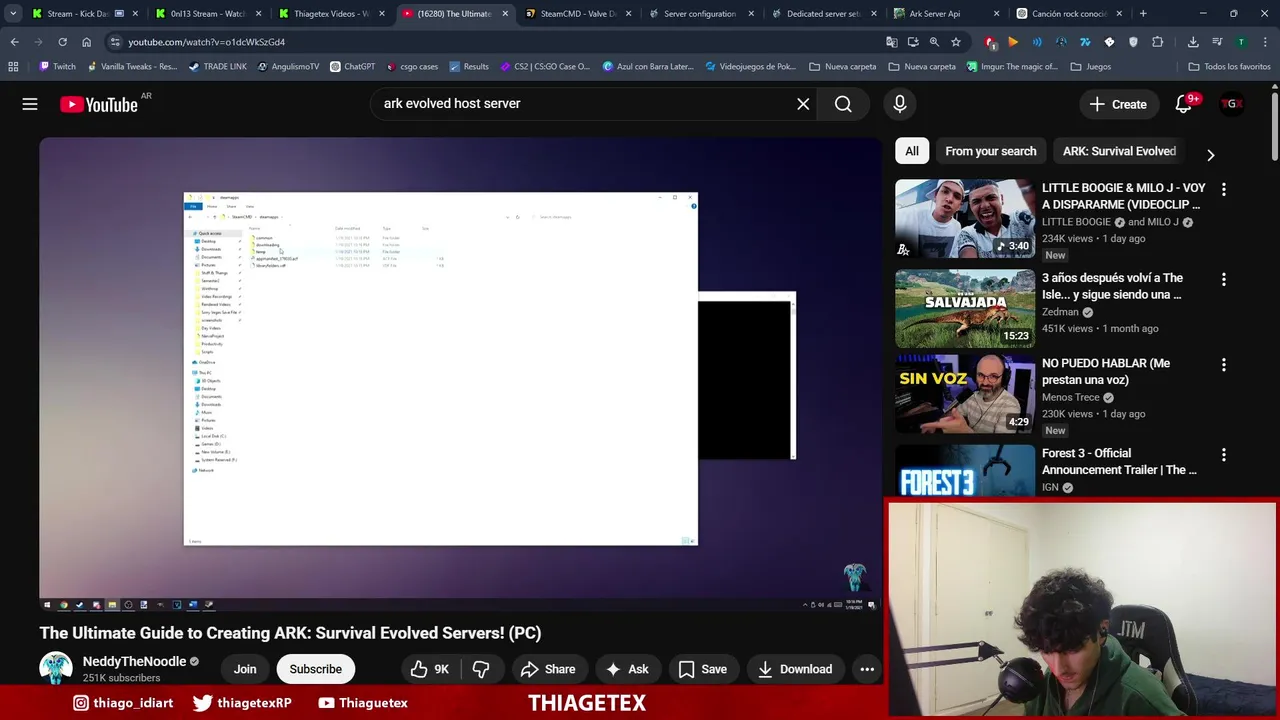Clear the search box with the X

pos(803,104)
